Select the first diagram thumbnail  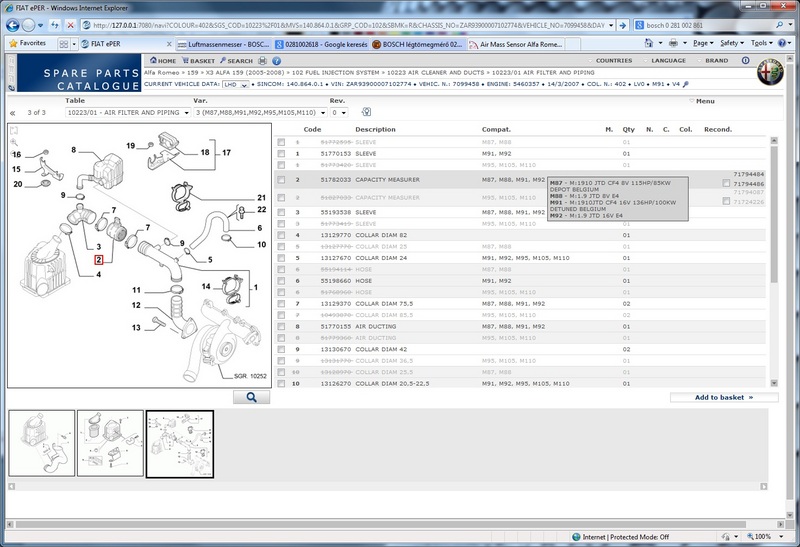[42, 443]
